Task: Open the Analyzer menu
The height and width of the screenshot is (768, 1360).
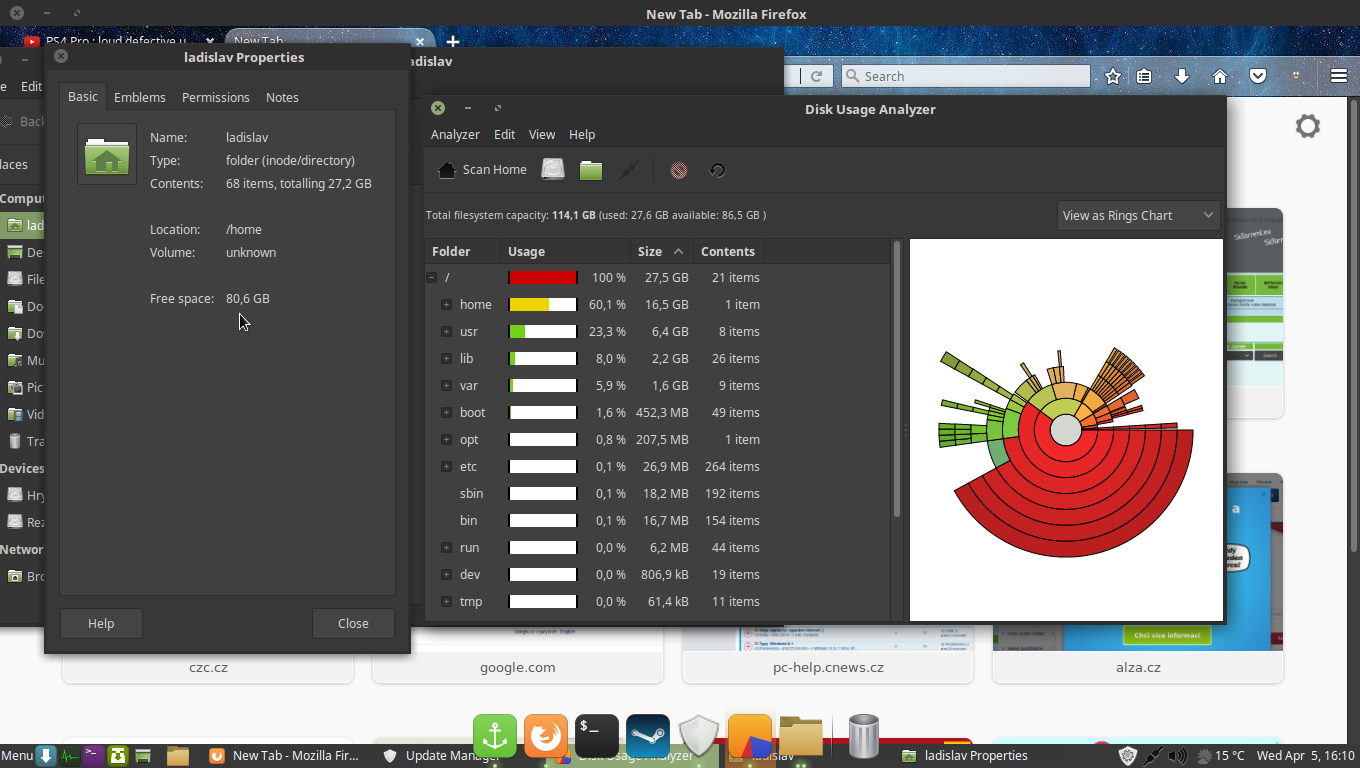Action: click(455, 135)
